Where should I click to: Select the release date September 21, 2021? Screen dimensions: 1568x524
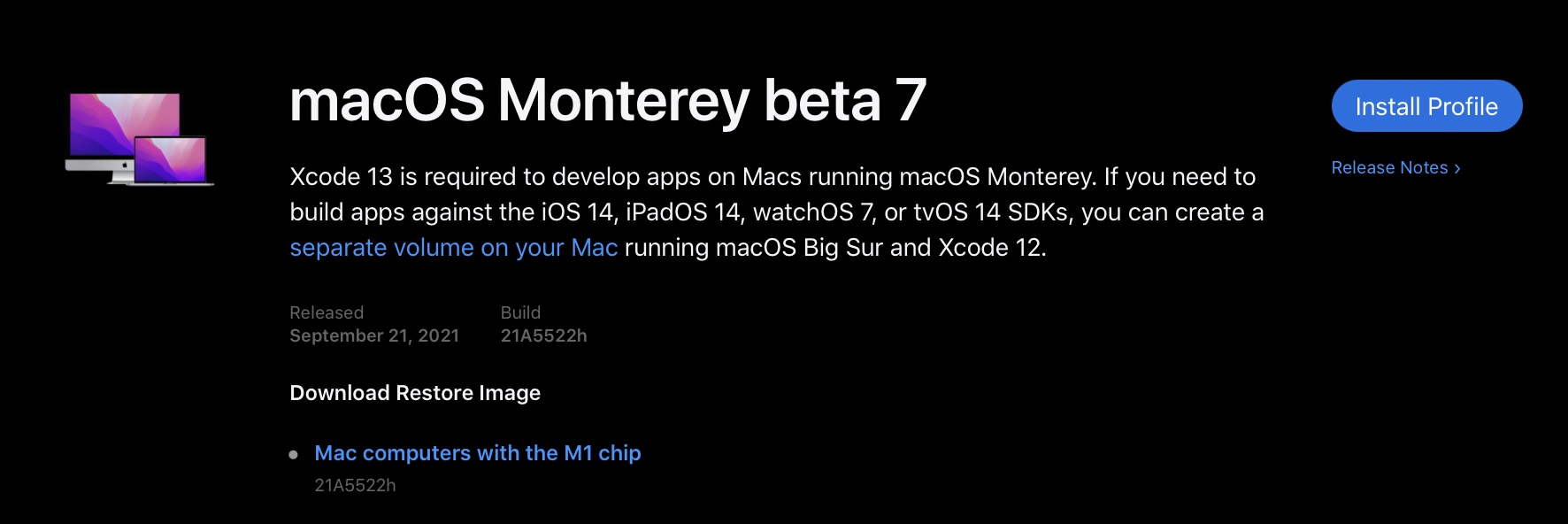tap(374, 335)
